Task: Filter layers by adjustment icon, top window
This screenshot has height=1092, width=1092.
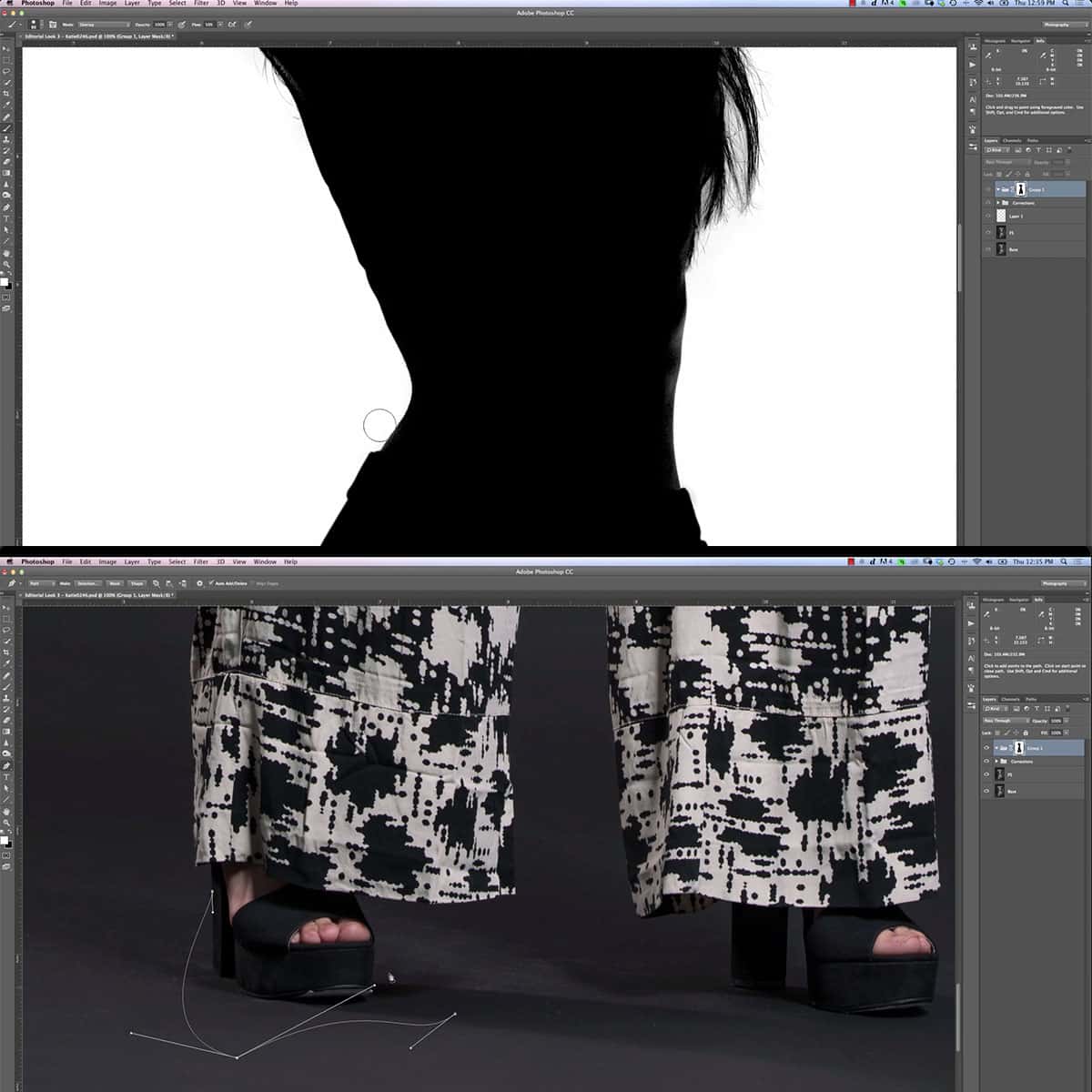Action: (1028, 150)
